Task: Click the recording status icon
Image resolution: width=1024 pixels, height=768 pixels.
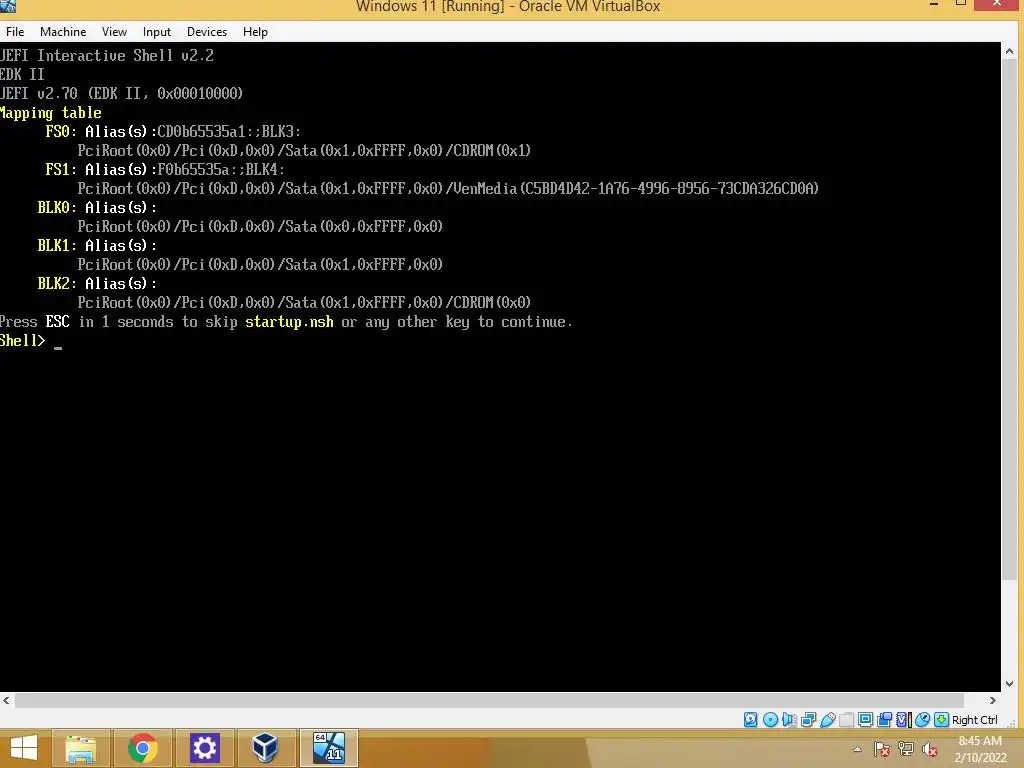Action: pyautogui.click(x=885, y=720)
